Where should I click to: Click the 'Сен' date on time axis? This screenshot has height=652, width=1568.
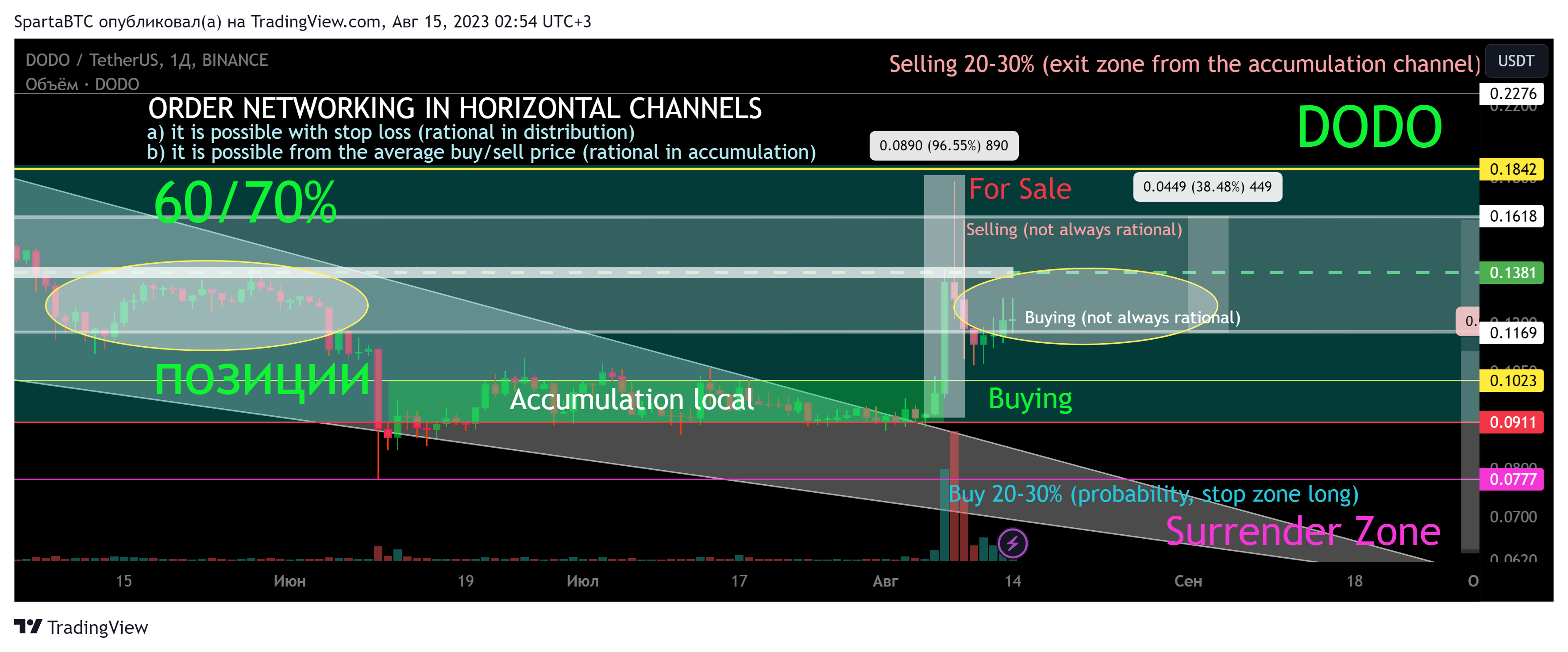click(1187, 581)
